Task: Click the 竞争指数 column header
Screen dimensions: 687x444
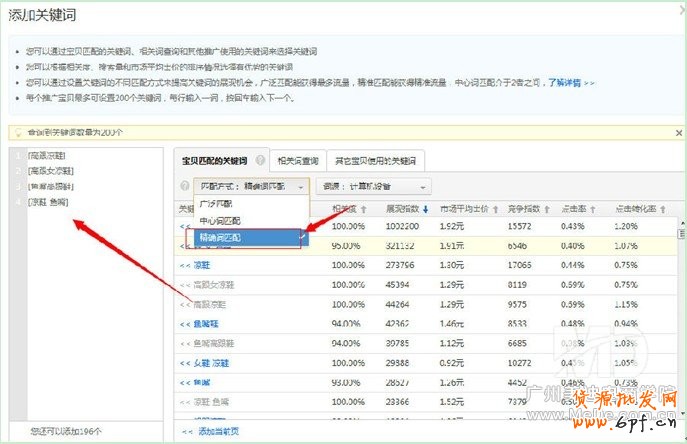Action: point(524,209)
